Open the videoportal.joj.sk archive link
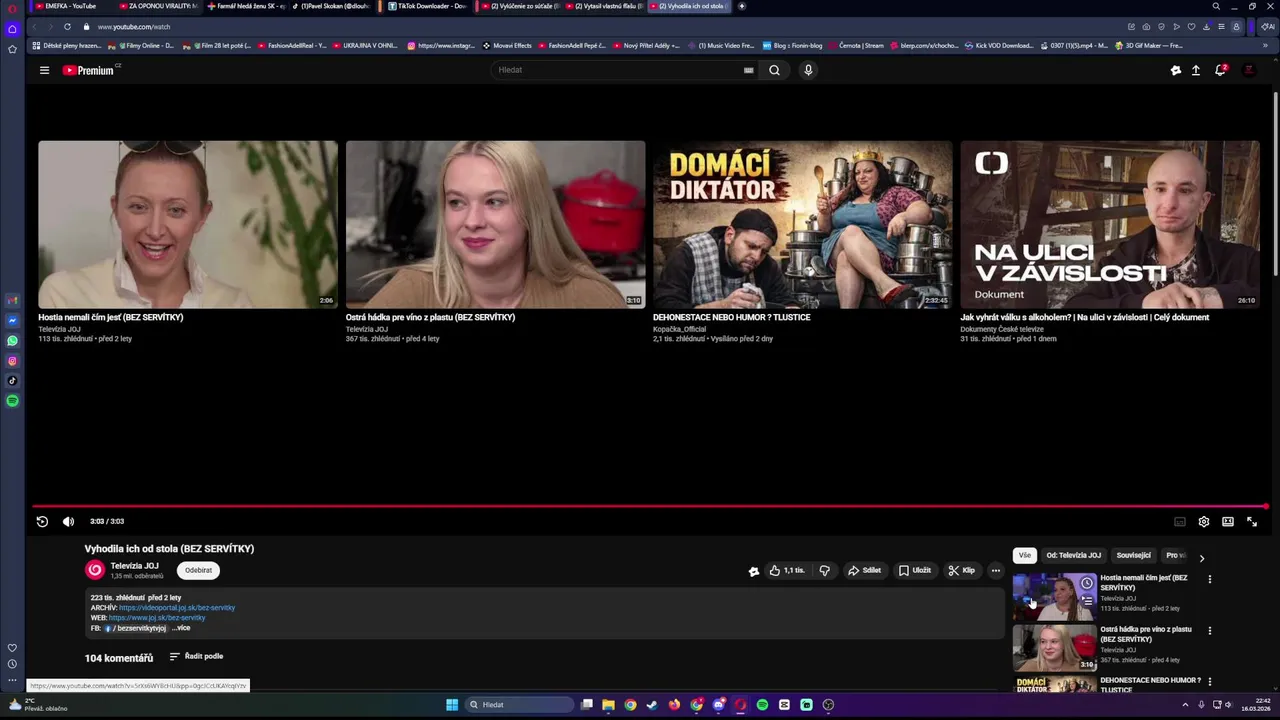The width and height of the screenshot is (1280, 720). coord(177,607)
